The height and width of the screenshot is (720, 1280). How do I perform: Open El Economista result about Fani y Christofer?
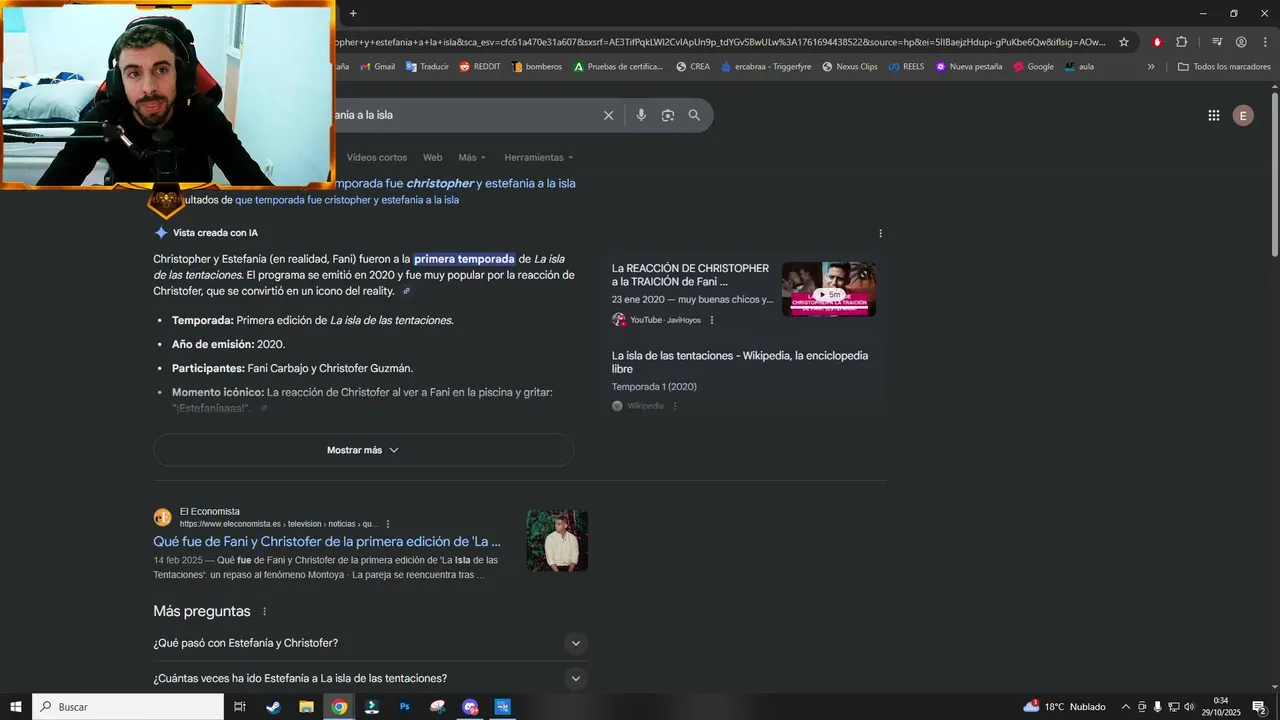point(327,541)
